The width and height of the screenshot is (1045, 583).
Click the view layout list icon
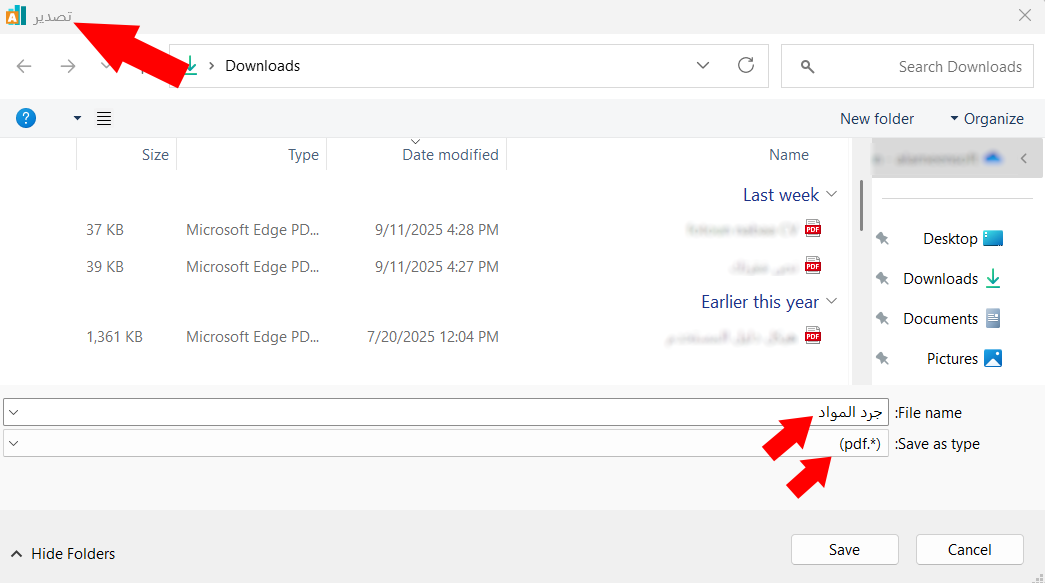104,119
